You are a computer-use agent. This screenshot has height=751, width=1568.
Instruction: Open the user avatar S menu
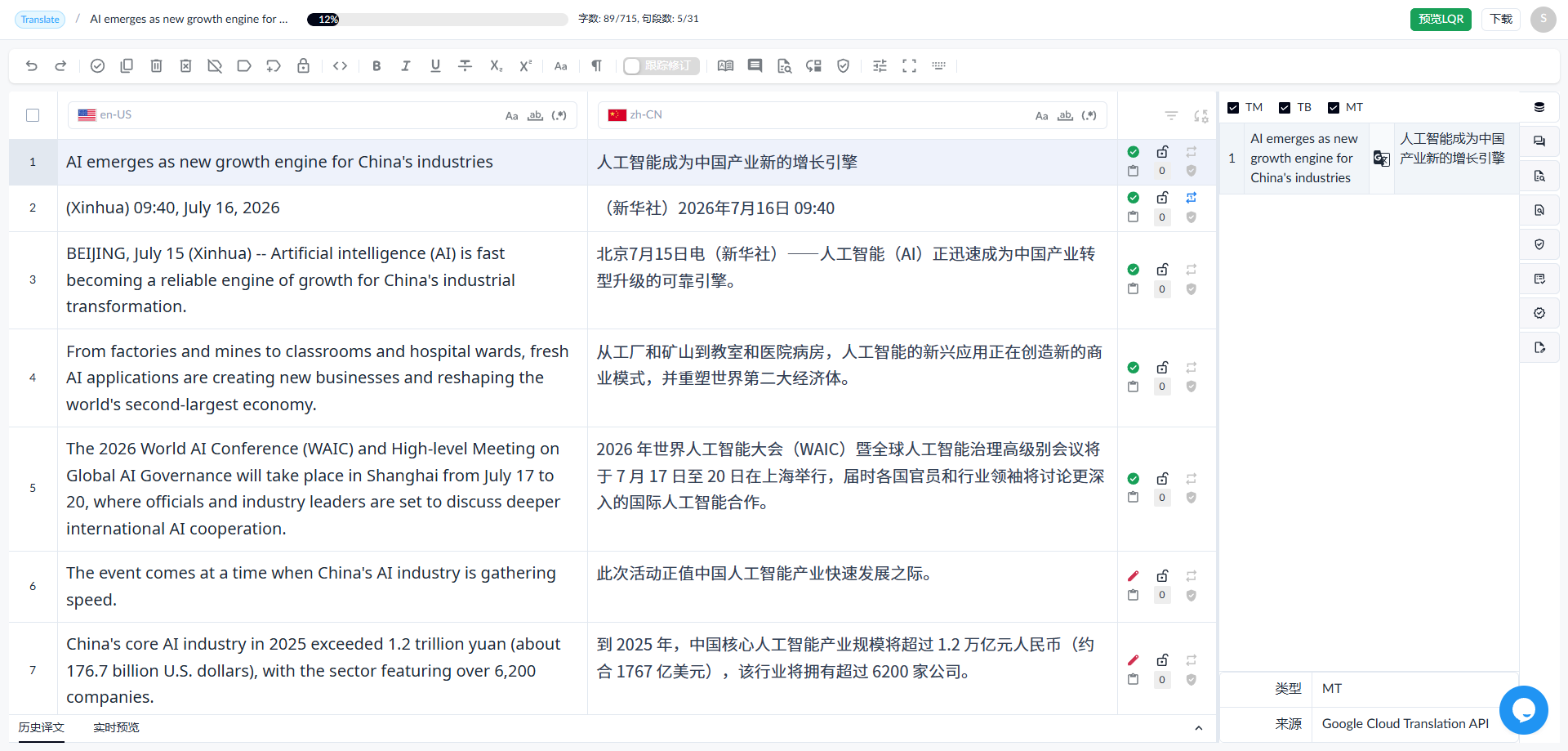pos(1543,19)
